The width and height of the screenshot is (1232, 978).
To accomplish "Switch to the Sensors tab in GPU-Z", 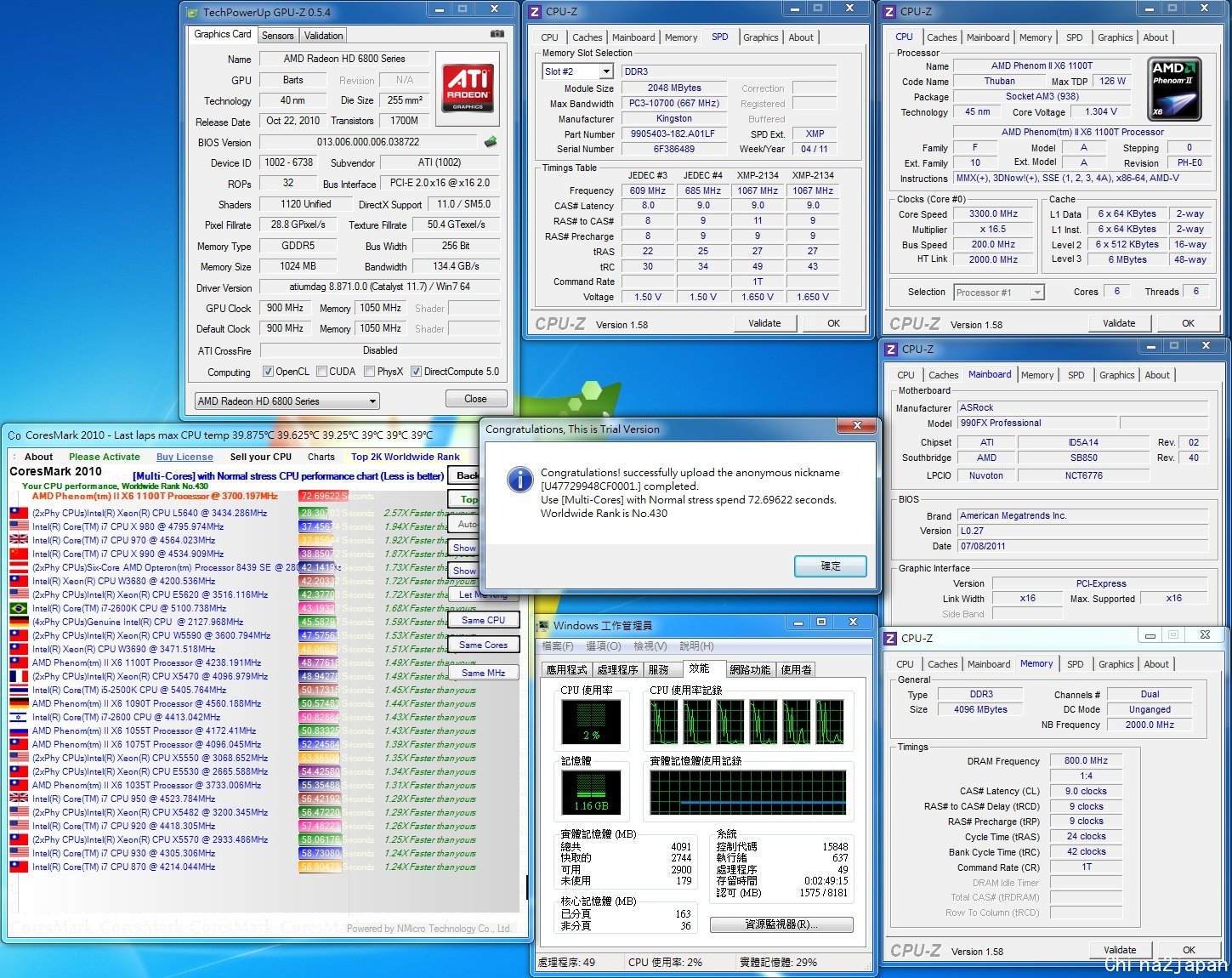I will [278, 36].
